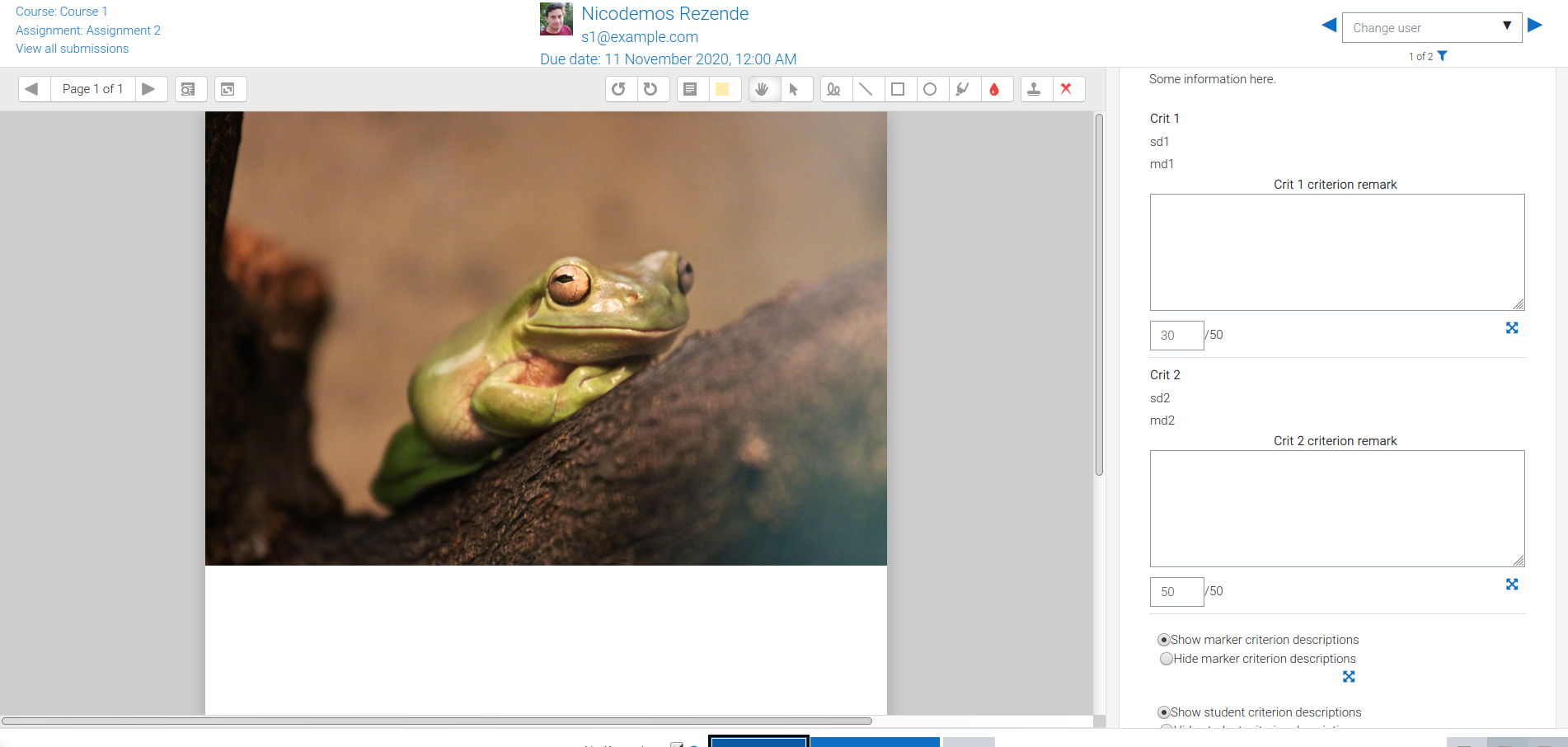Click the vertical scrollbar of document
This screenshot has height=747, width=1568.
pyautogui.click(x=1099, y=294)
